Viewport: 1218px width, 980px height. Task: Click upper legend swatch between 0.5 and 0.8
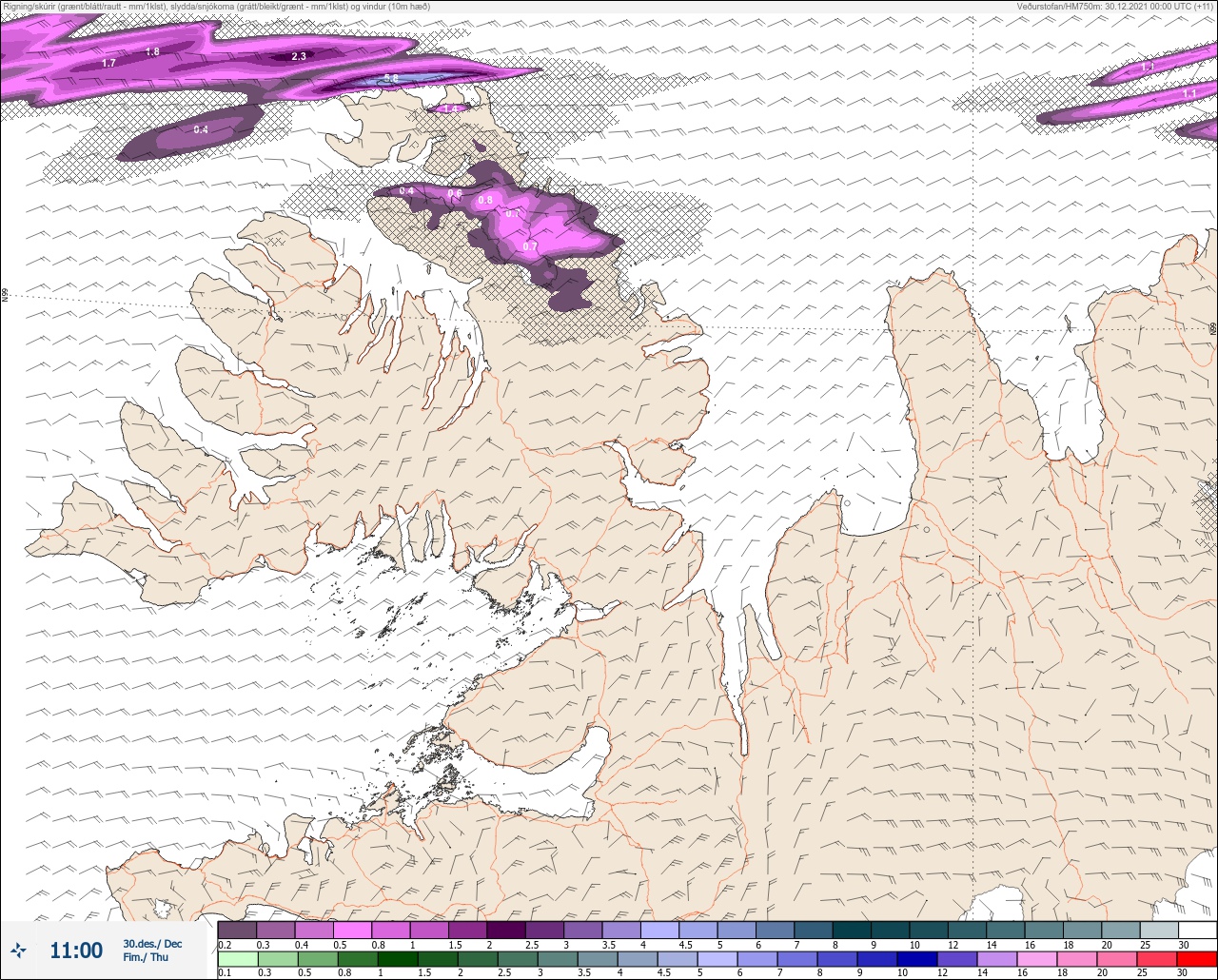tap(352, 930)
